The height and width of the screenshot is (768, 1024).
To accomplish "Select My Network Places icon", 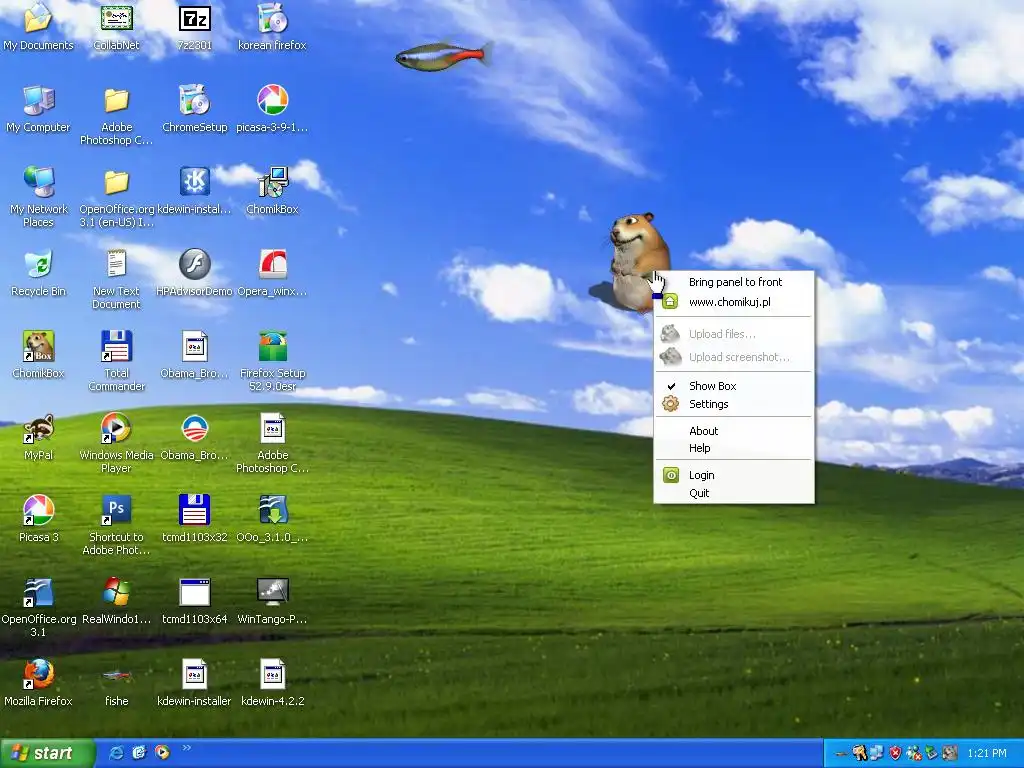I will click(x=39, y=196).
